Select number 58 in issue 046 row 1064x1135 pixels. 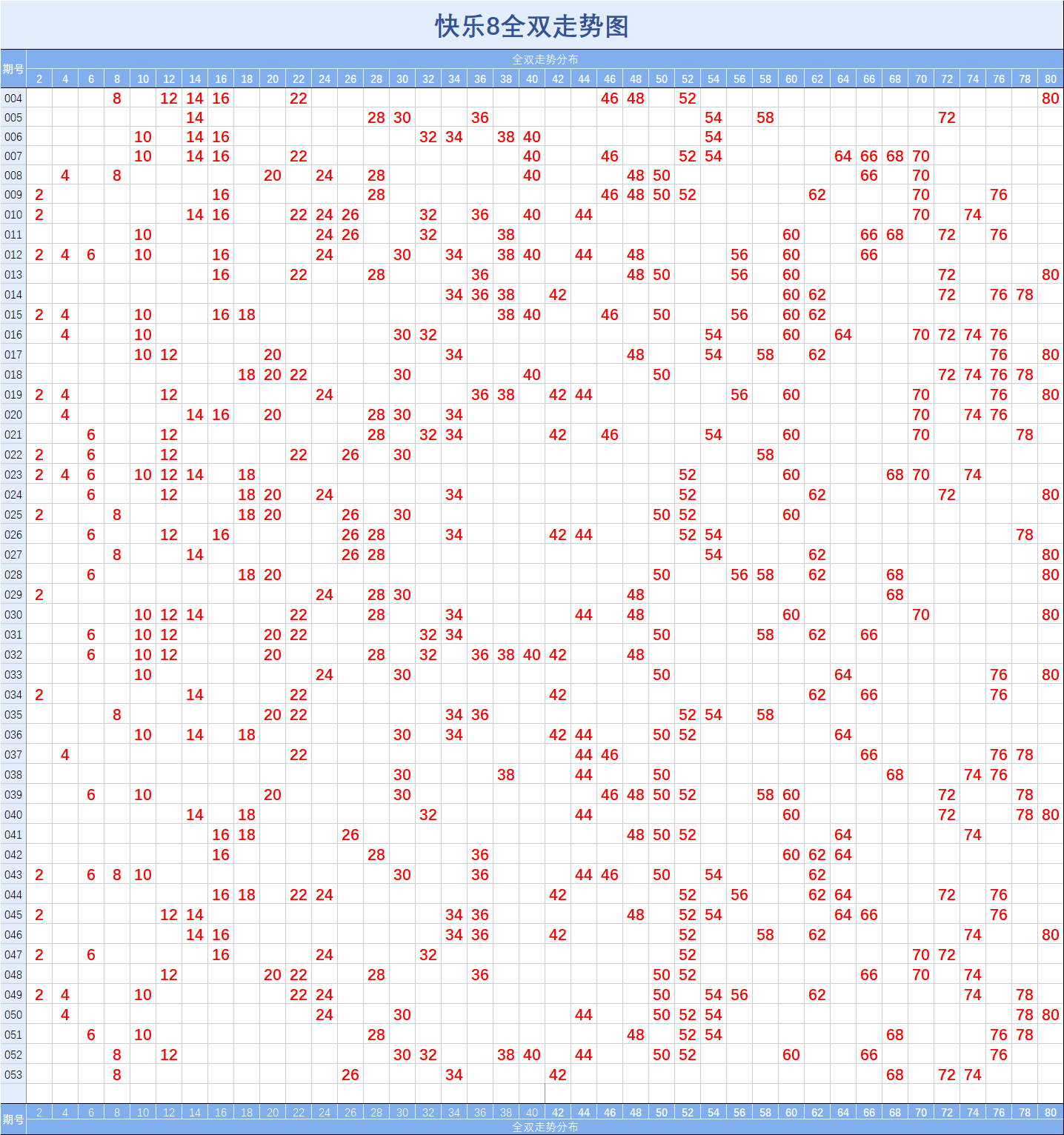click(x=765, y=934)
